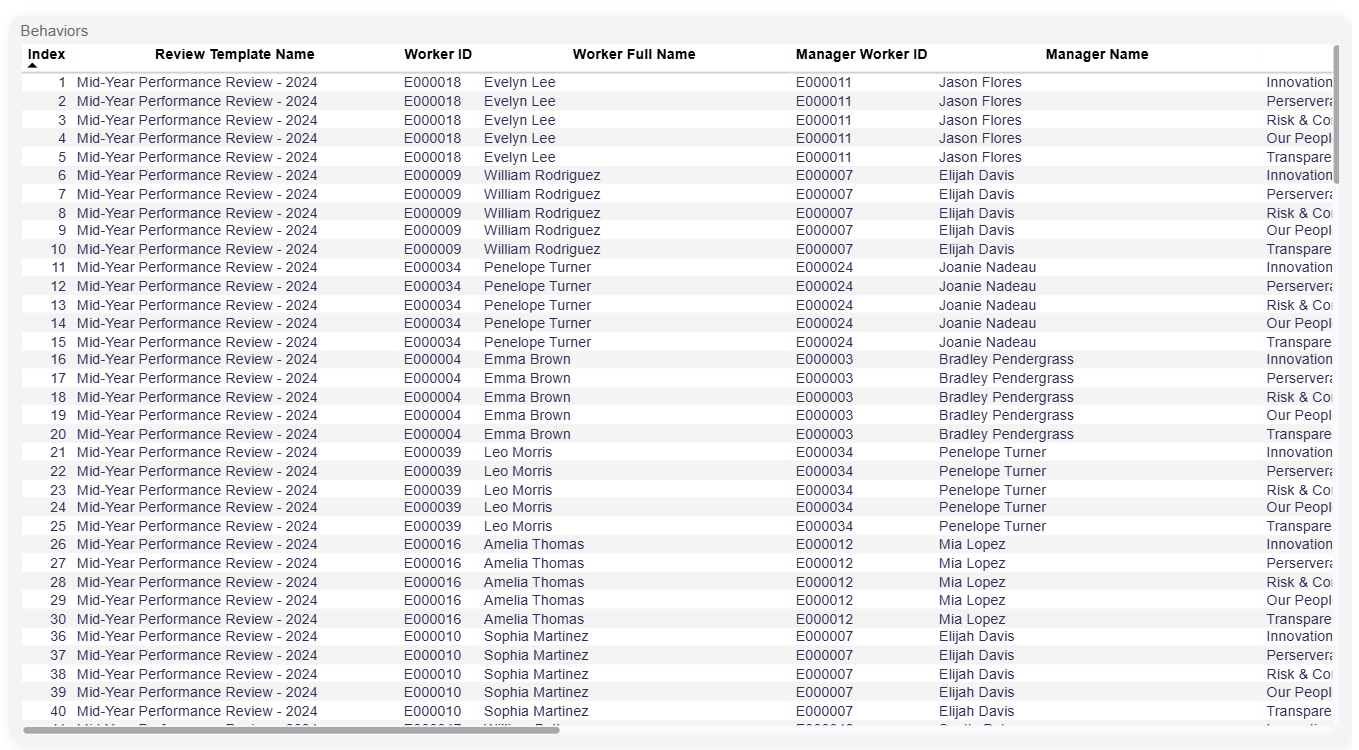This screenshot has height=750, width=1359.
Task: Click the ascending sort arrow under Index
Action: pyautogui.click(x=32, y=66)
